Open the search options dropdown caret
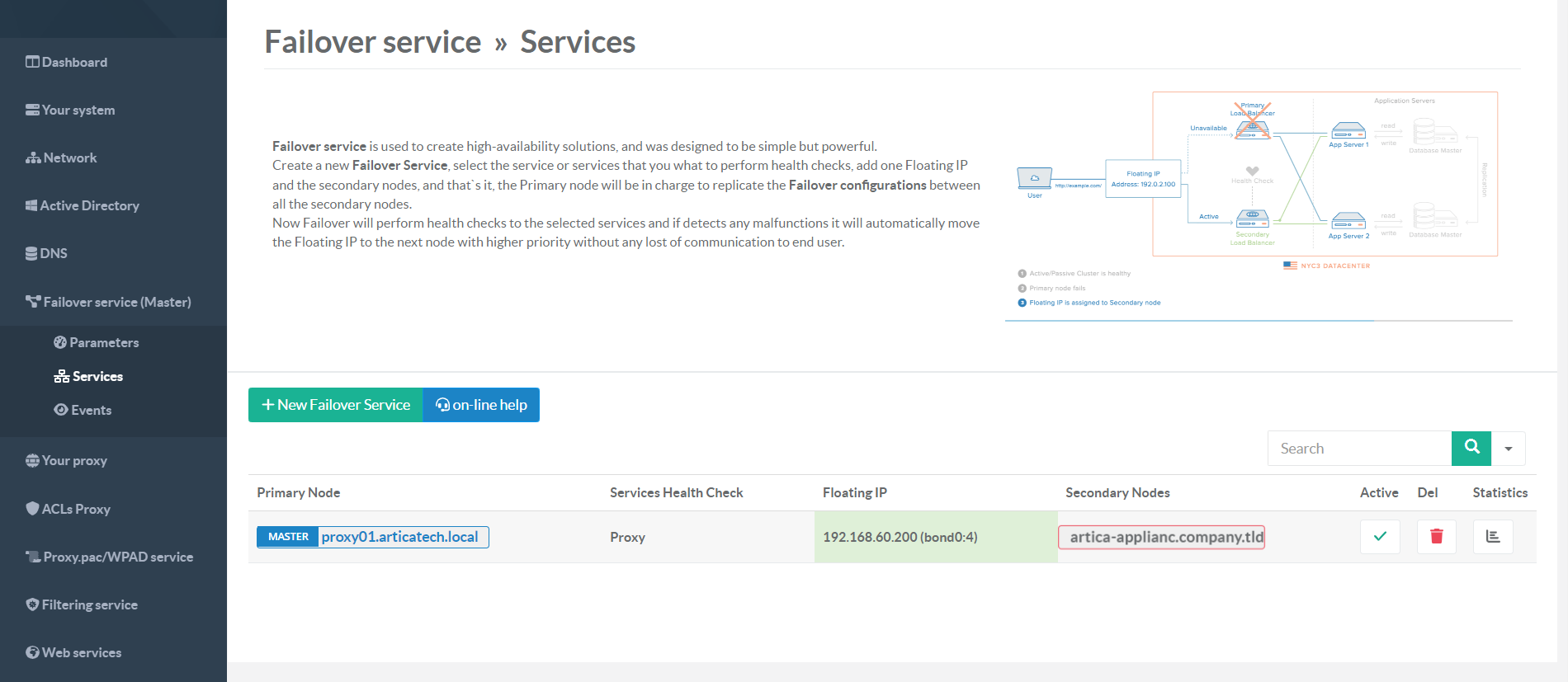 coord(1509,449)
